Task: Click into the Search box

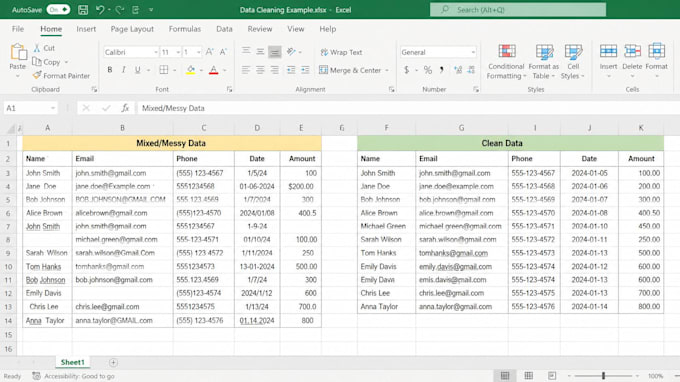Action: coord(518,10)
